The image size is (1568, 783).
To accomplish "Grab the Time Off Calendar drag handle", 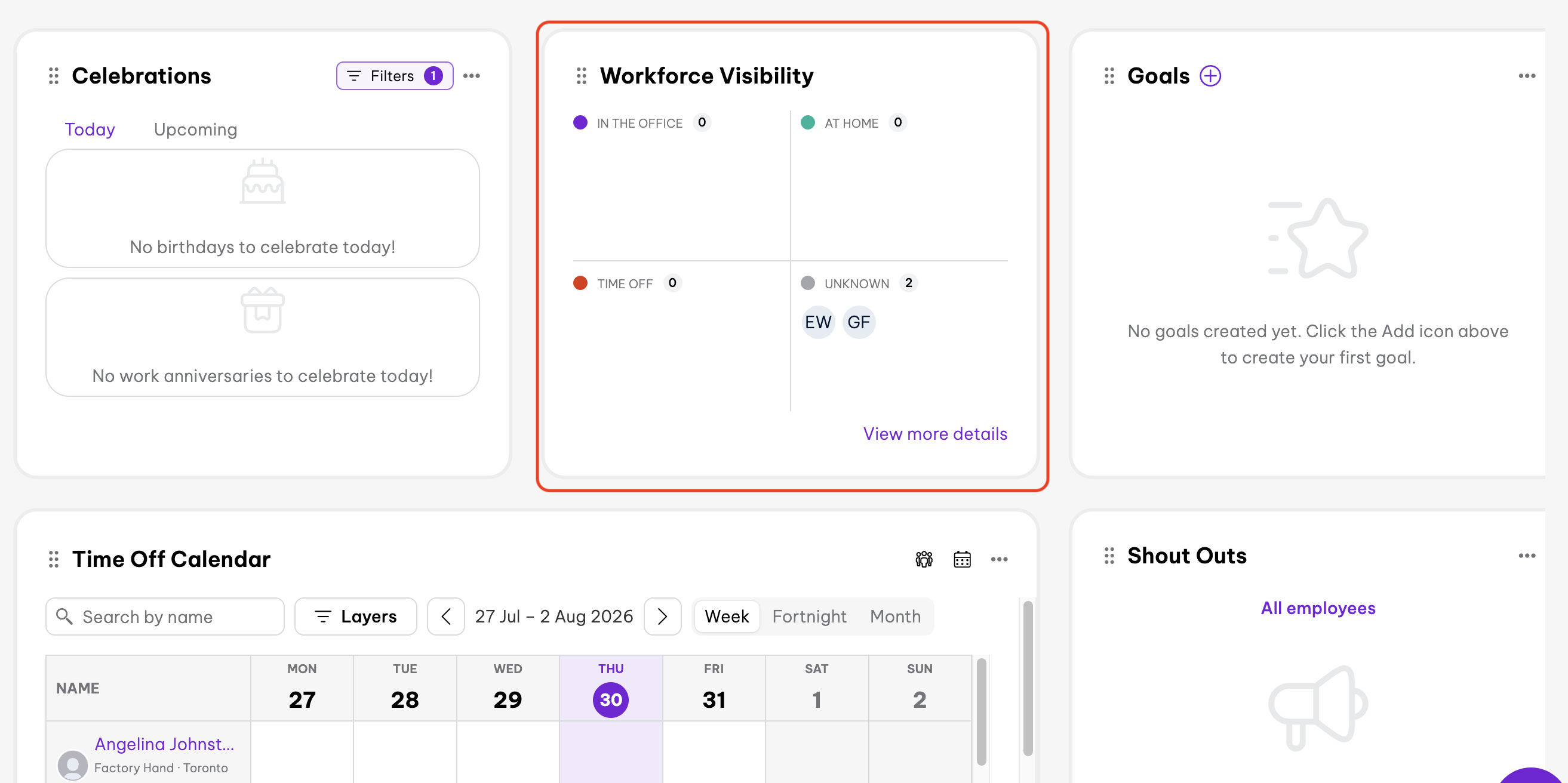I will tap(54, 559).
